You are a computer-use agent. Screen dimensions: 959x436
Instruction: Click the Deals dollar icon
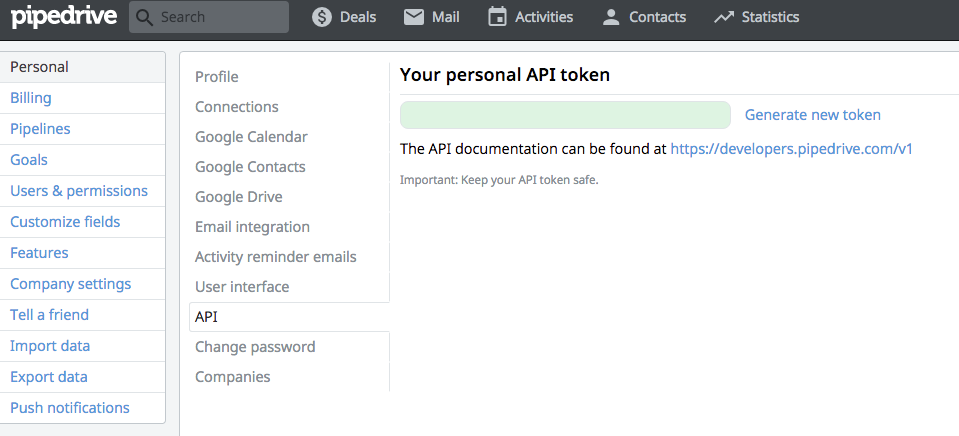click(322, 17)
